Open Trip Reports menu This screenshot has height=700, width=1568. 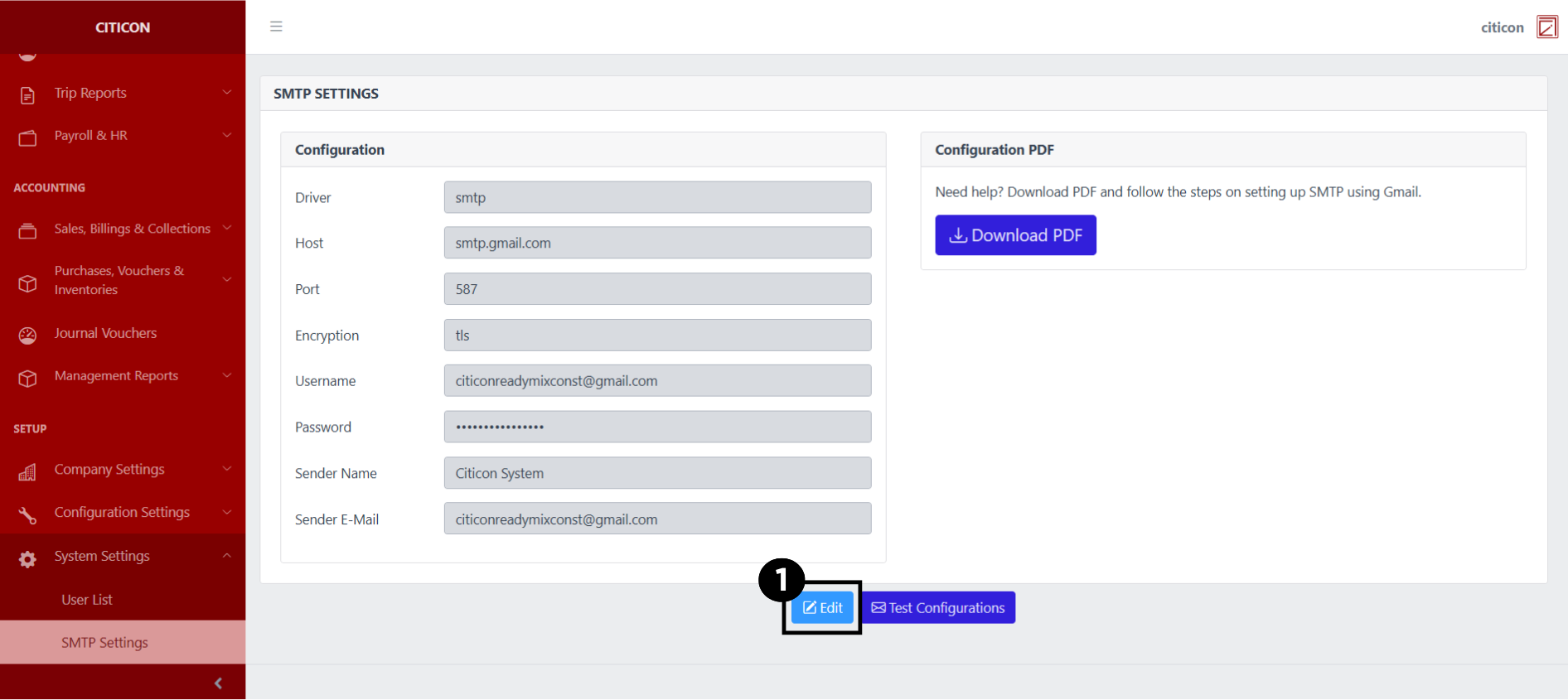(123, 93)
